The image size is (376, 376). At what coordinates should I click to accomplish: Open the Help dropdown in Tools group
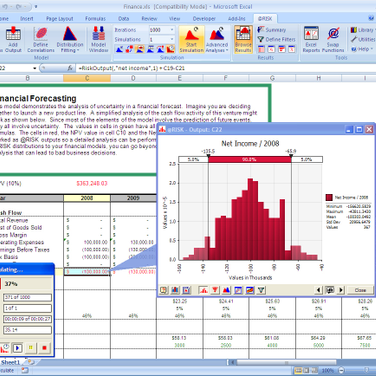pos(362,49)
